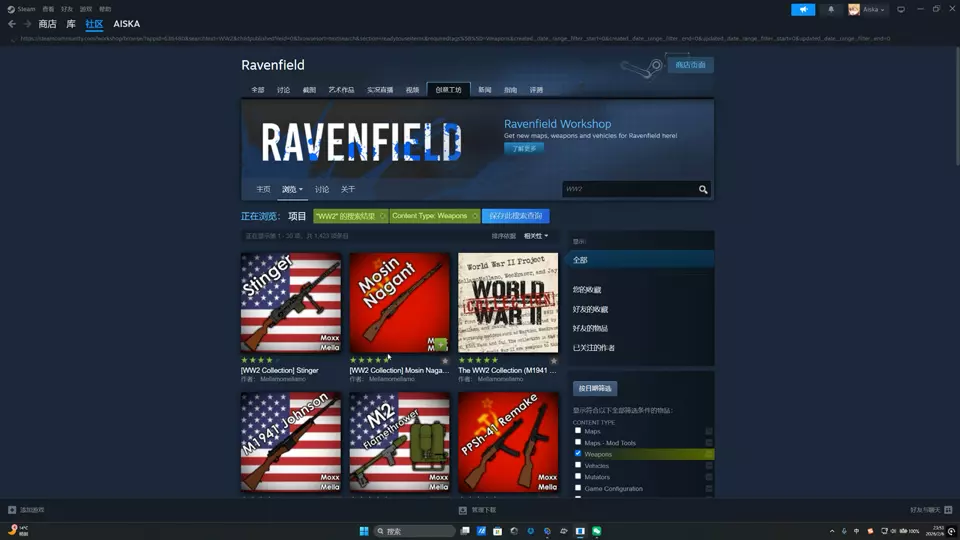Open 好友与聊天 friends and chat
960x540 pixels.
[931, 509]
